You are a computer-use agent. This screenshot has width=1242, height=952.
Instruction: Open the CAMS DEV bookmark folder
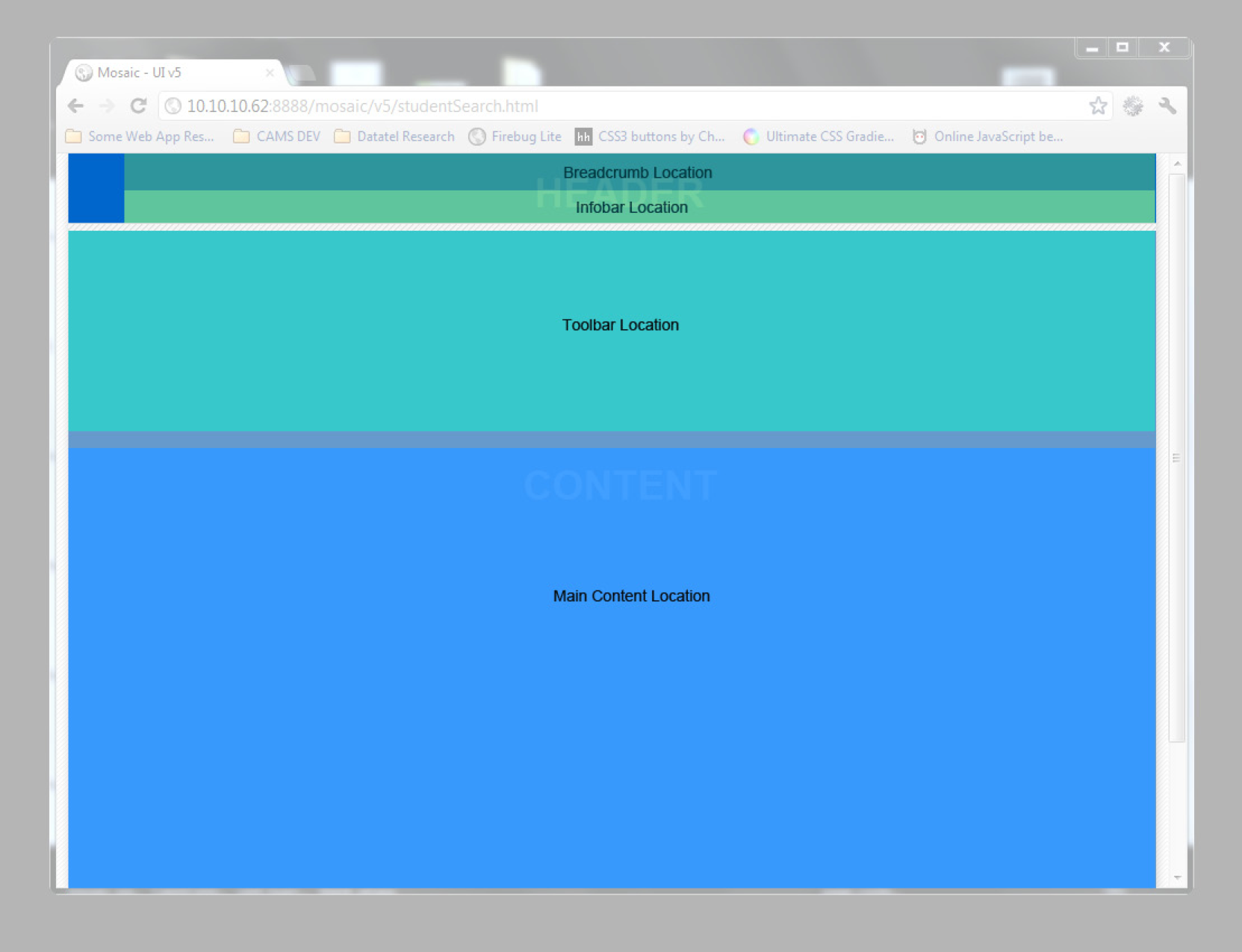(x=277, y=137)
